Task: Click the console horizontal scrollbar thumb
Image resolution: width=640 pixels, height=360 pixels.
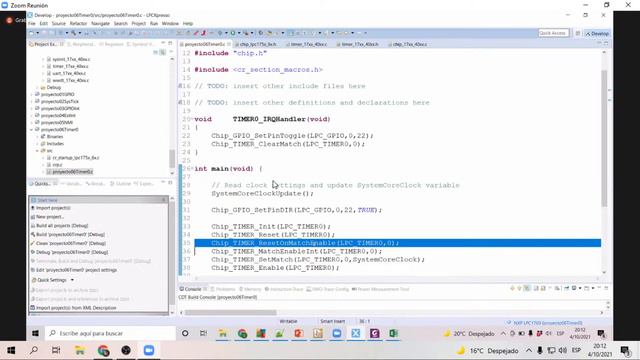Action: pyautogui.click(x=231, y=313)
